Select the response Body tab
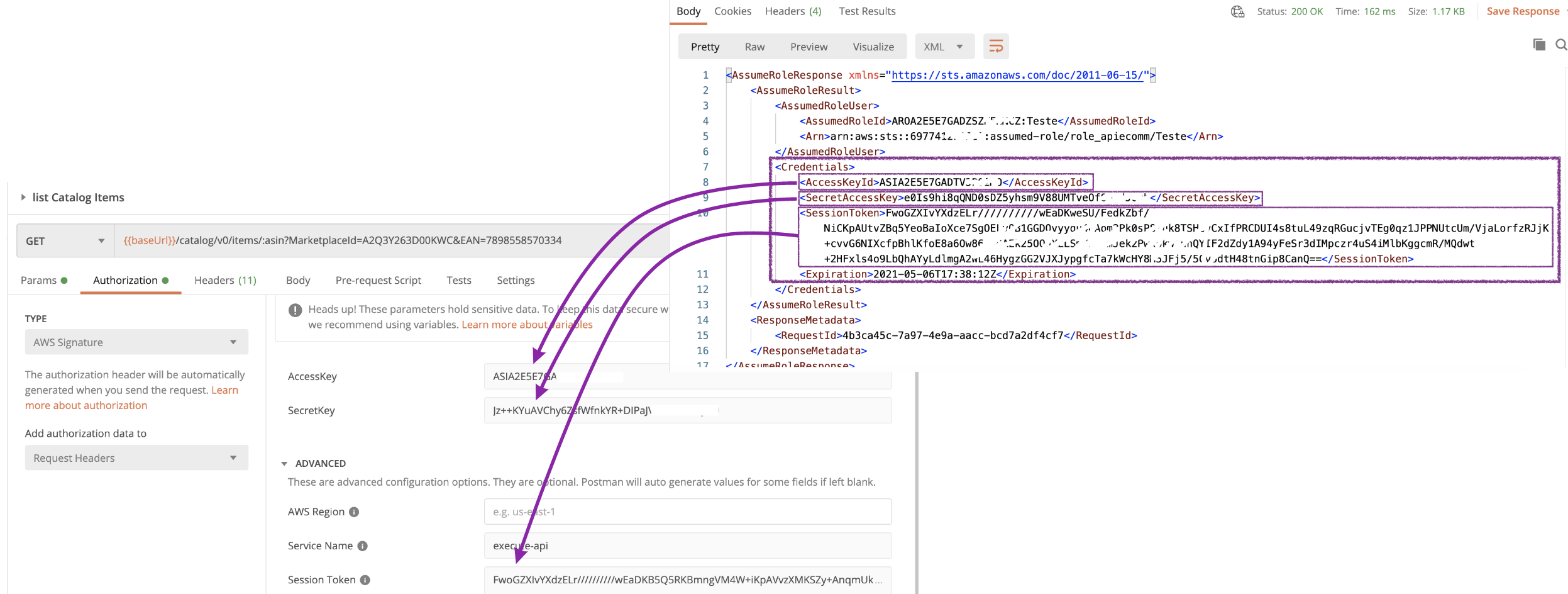 point(688,11)
